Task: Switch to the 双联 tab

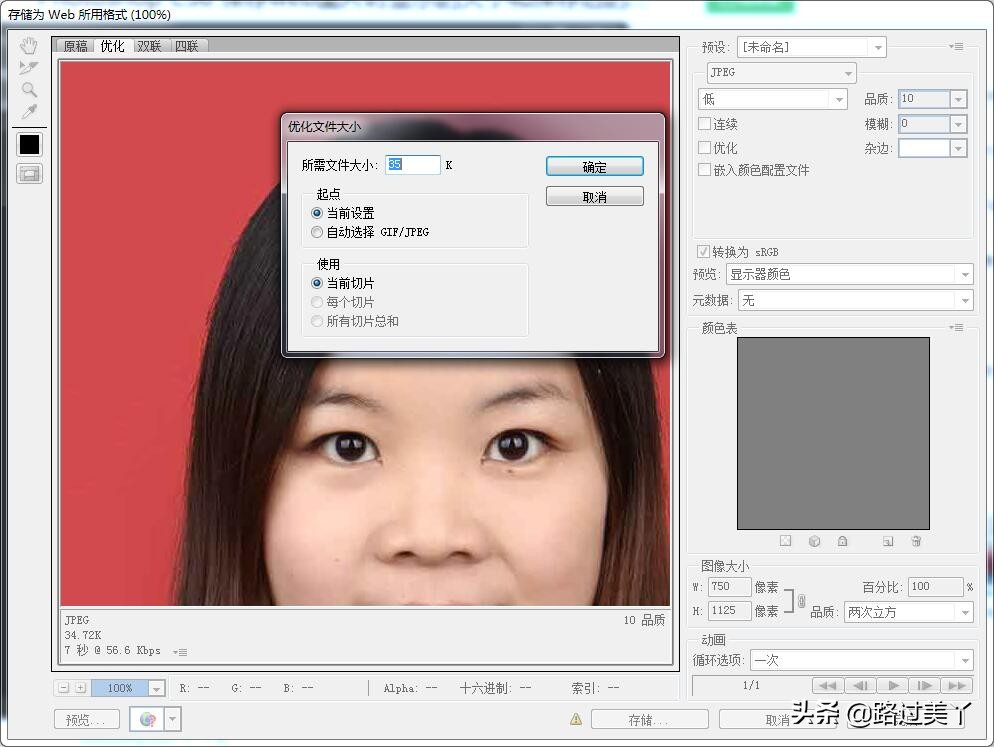Action: (x=149, y=46)
